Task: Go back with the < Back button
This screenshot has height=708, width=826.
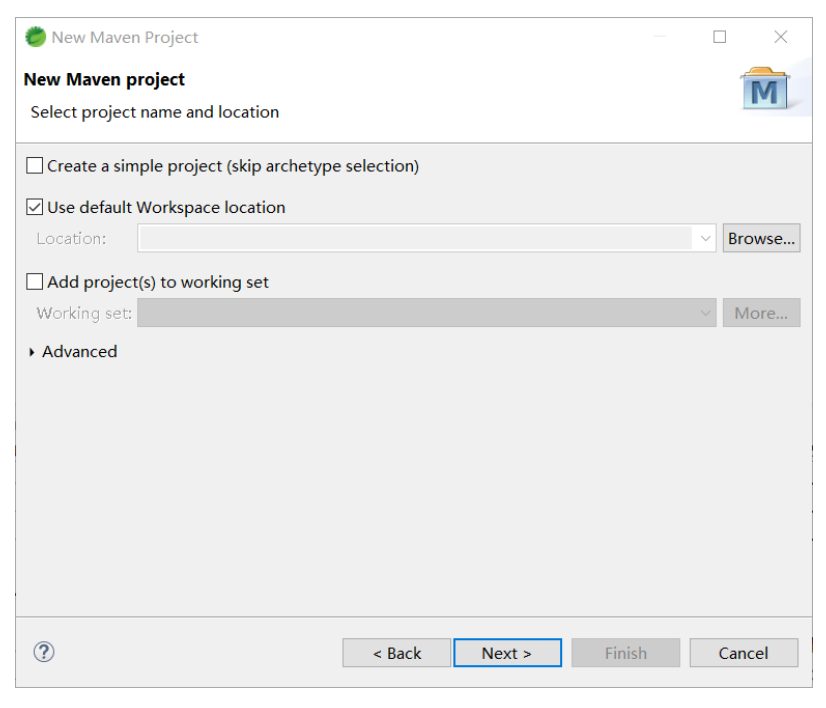Action: [397, 653]
